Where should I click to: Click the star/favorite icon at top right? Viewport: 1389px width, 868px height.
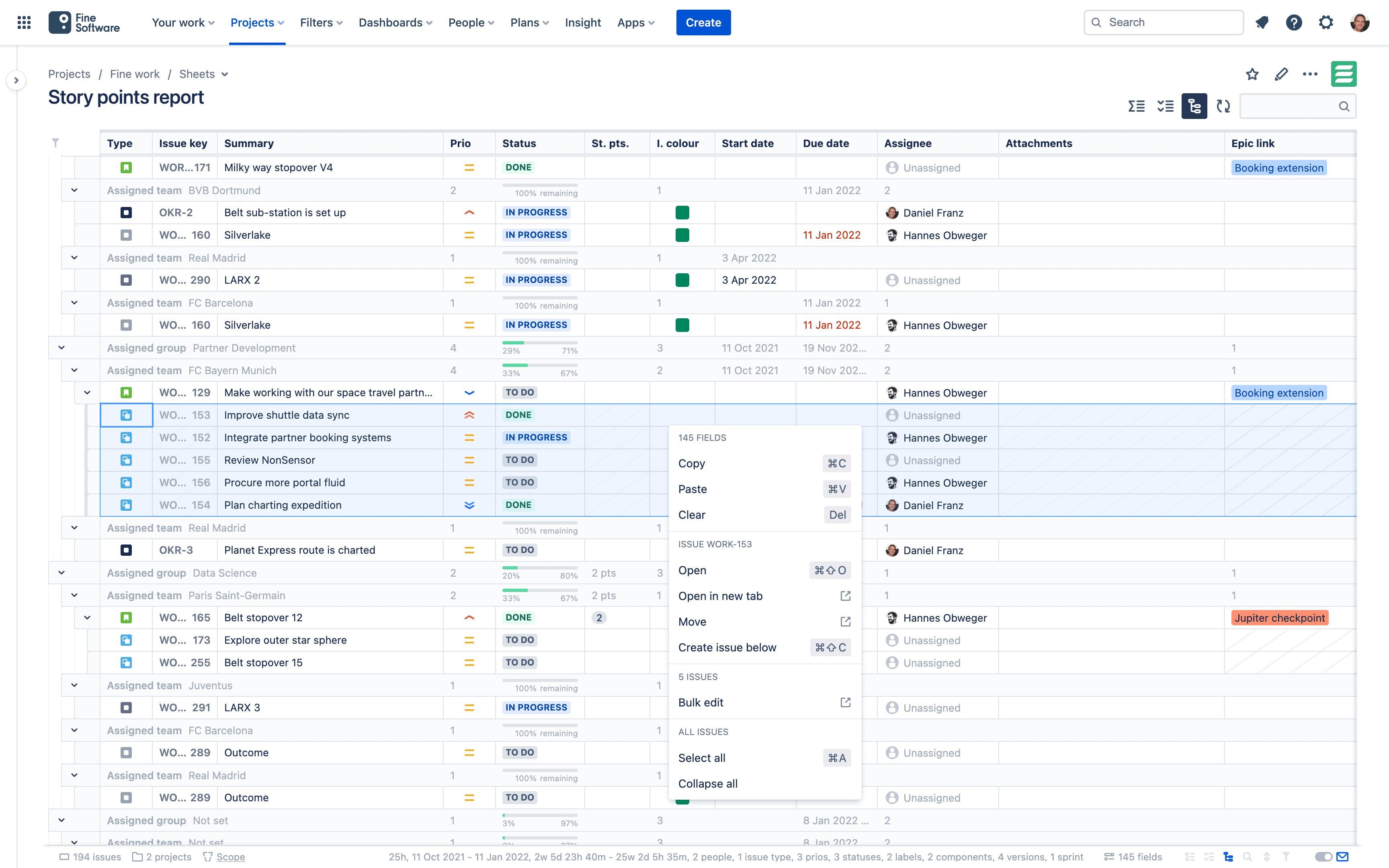pyautogui.click(x=1252, y=74)
